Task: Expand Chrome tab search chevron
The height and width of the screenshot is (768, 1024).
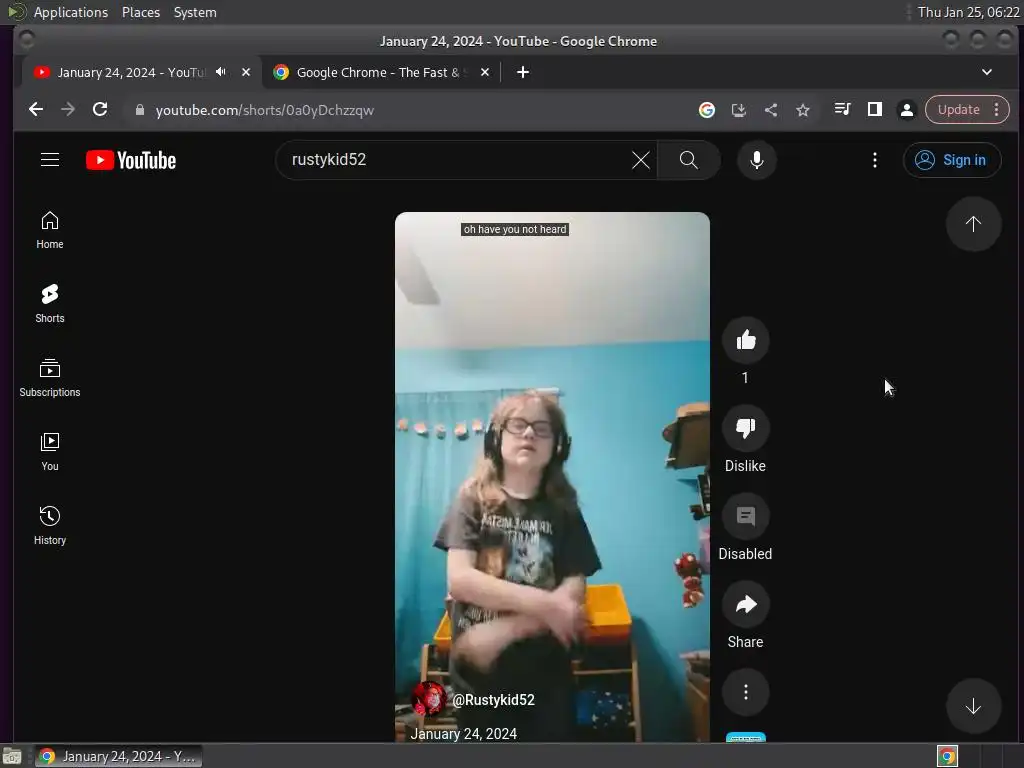Action: 987,72
